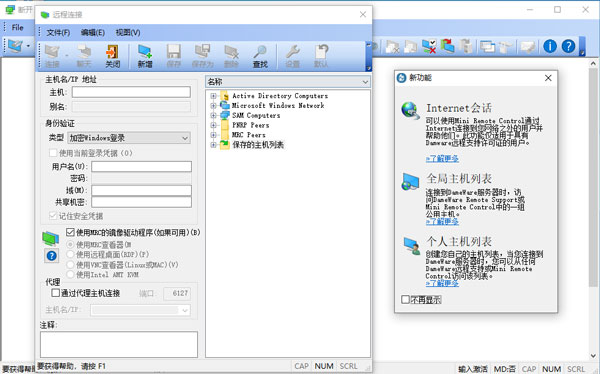This screenshot has height=374, width=600.
Task: Click the 保存为 save-as toolbar icon
Action: (202, 52)
